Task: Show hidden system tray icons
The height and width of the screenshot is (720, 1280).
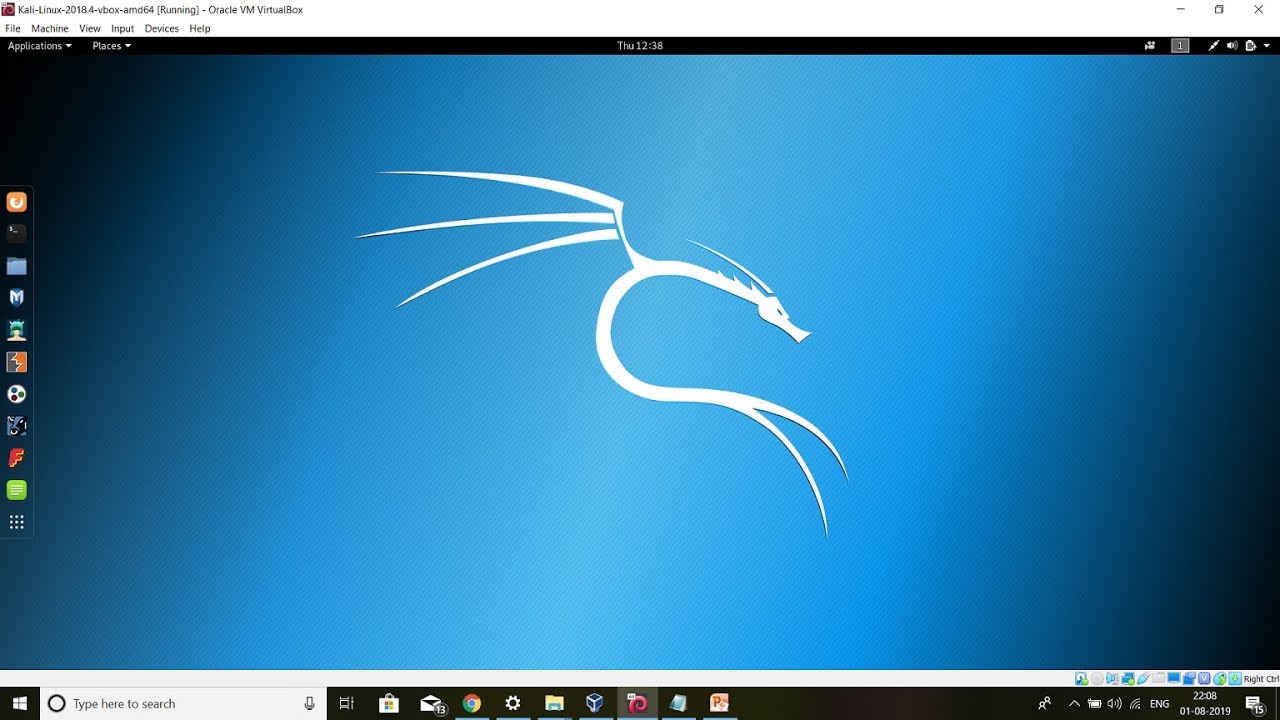Action: tap(1074, 704)
